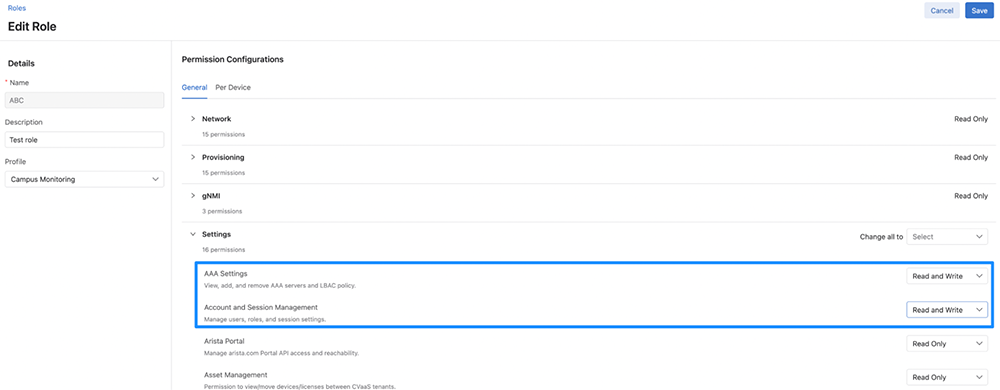This screenshot has height=390, width=1000.
Task: Select the General tab
Action: tap(195, 87)
